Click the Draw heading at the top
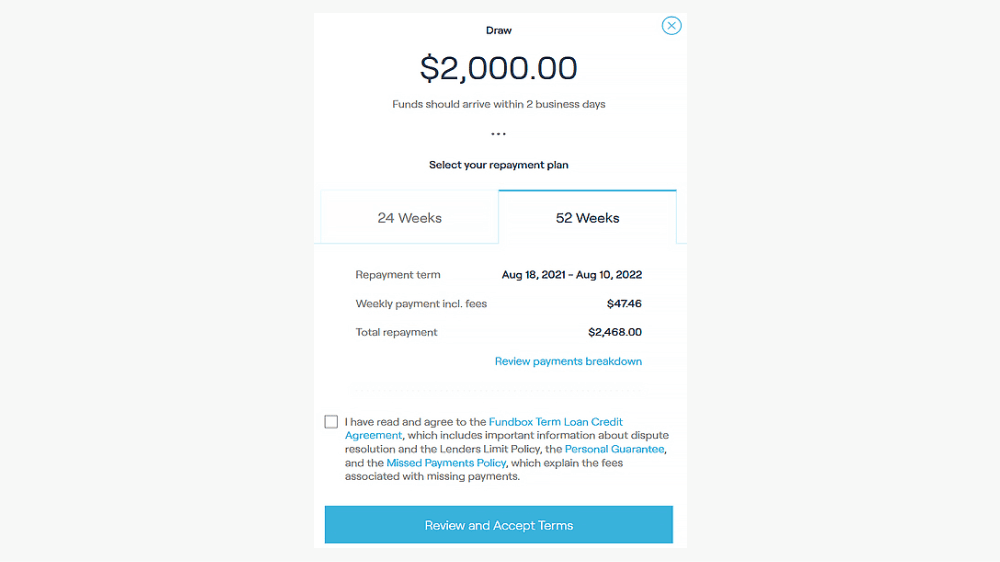Screen dimensions: 1000x562 click(x=499, y=30)
